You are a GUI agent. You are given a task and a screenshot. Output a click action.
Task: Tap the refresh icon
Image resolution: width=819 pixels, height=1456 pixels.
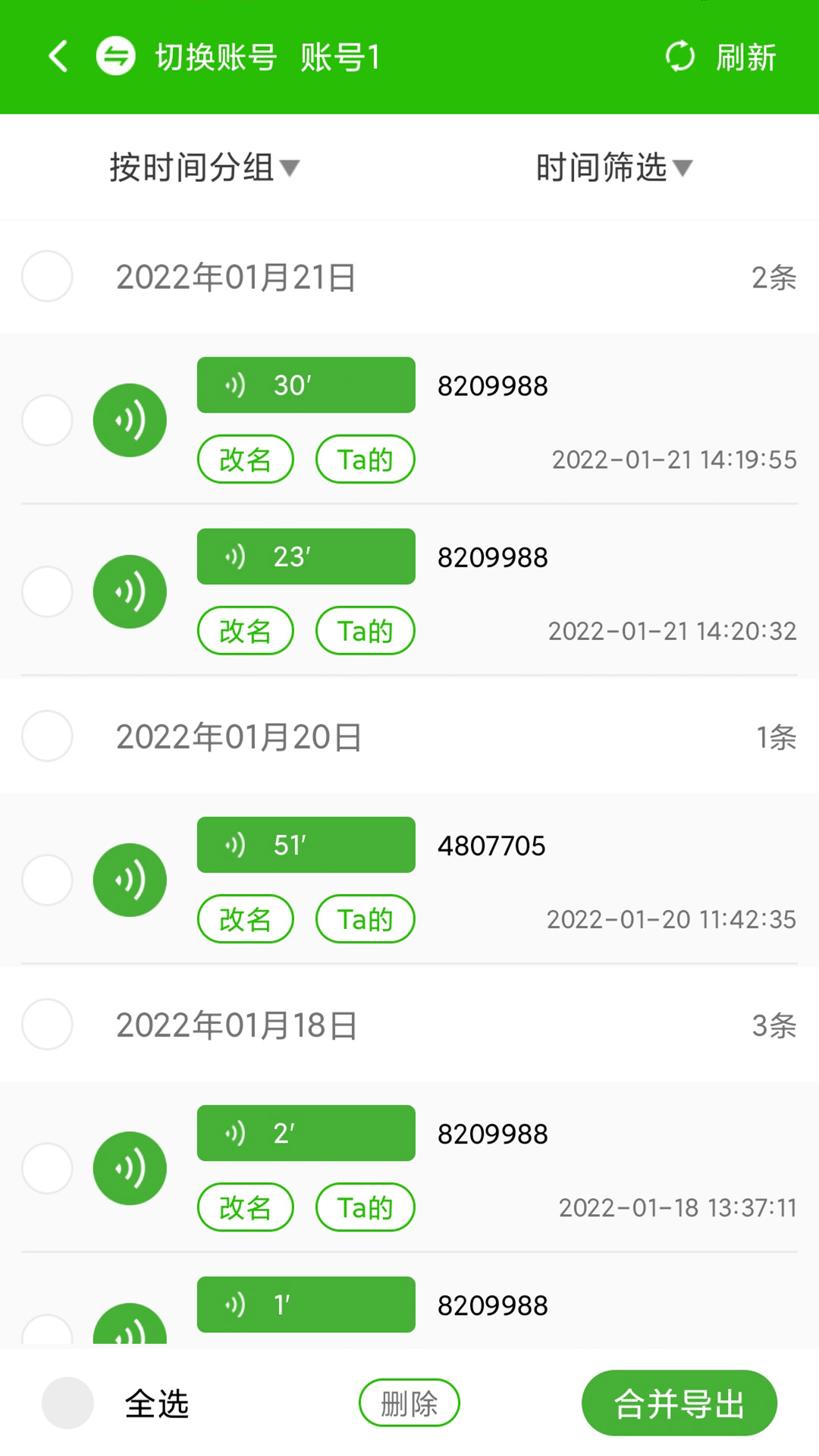(679, 57)
